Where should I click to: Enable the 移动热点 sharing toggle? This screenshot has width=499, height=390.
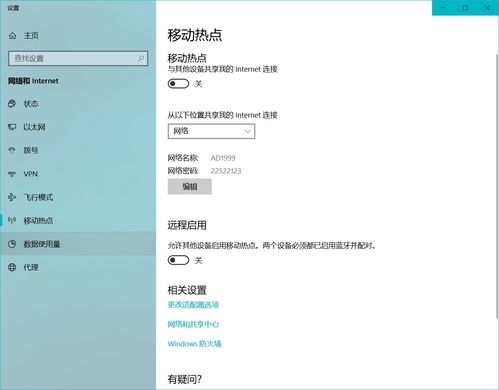pyautogui.click(x=178, y=84)
